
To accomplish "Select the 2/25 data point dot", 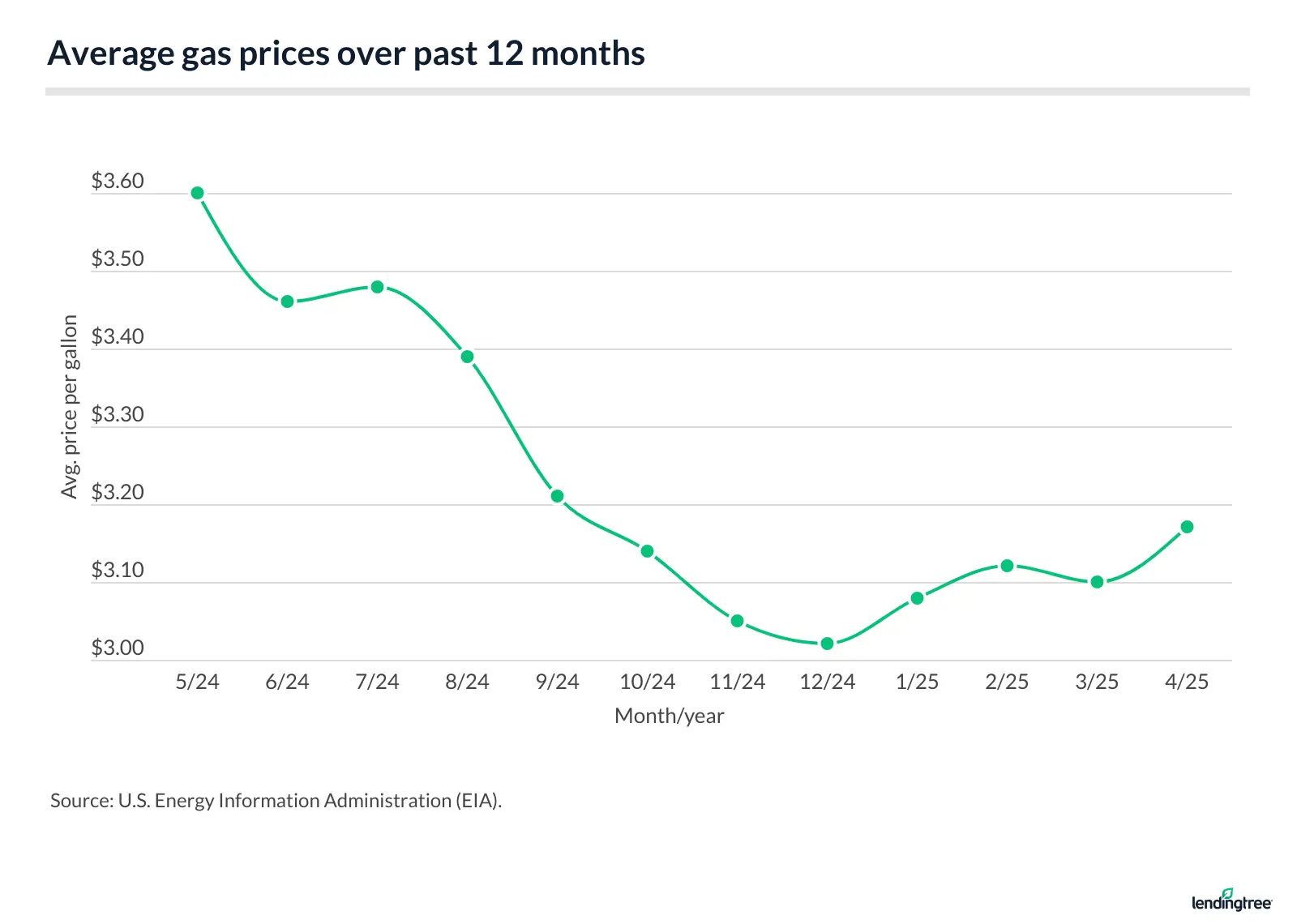I will [1007, 566].
